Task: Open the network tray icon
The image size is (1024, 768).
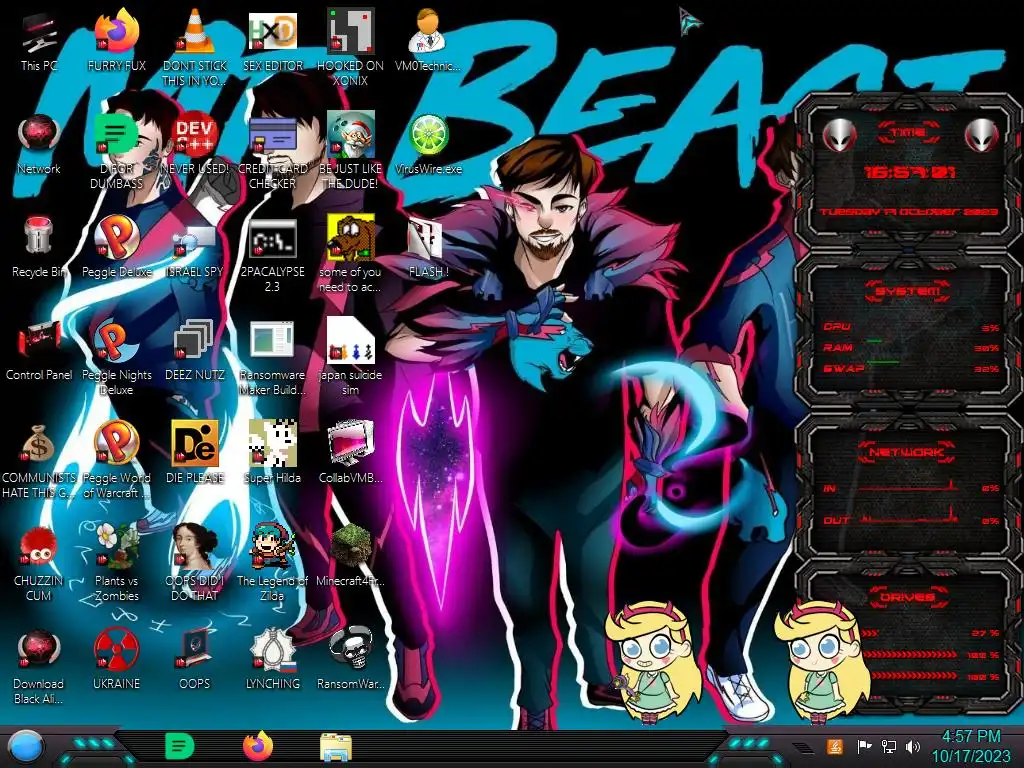Action: coord(889,746)
